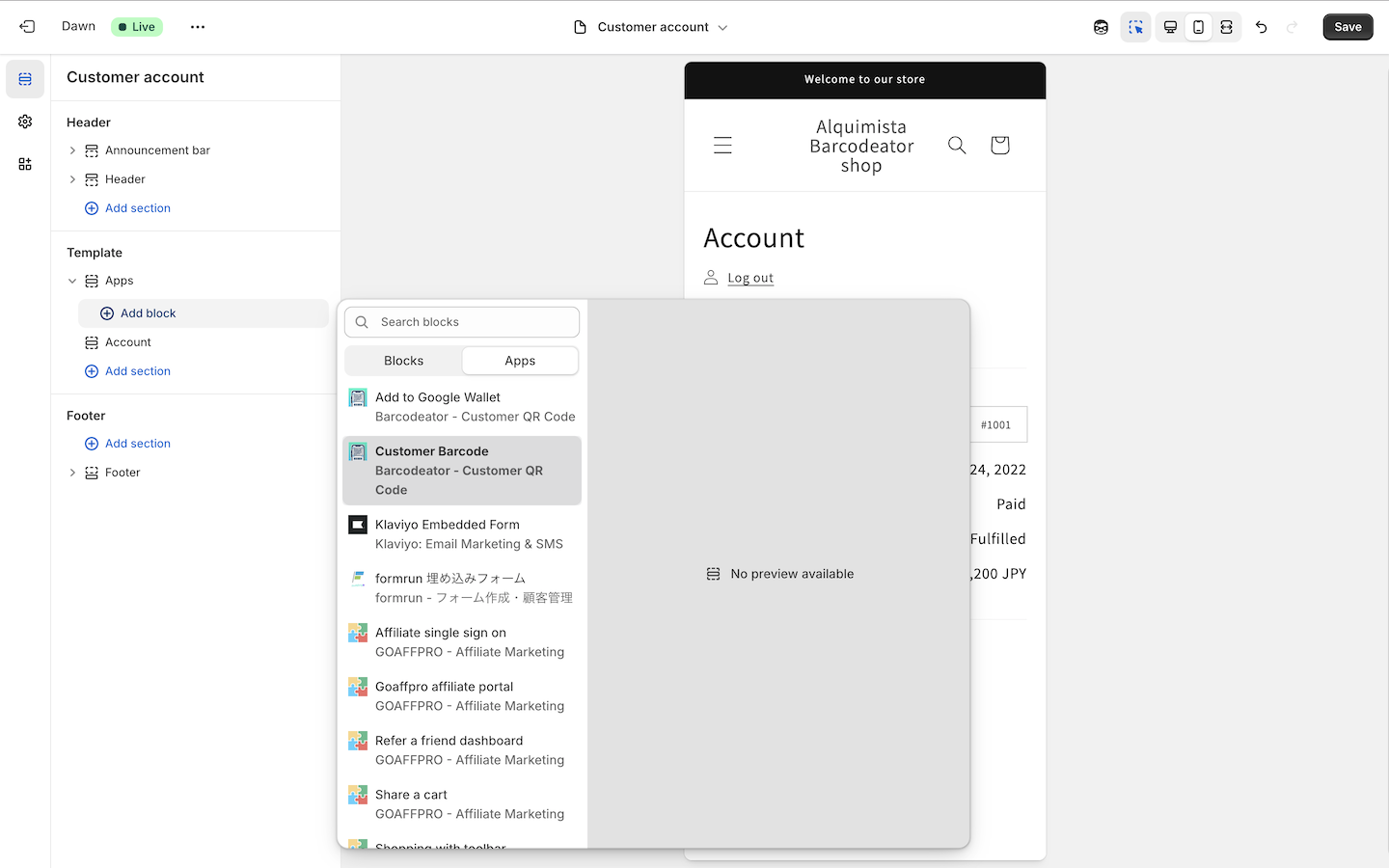1389x868 pixels.
Task: Click the exit editor icon
Action: [x=27, y=27]
